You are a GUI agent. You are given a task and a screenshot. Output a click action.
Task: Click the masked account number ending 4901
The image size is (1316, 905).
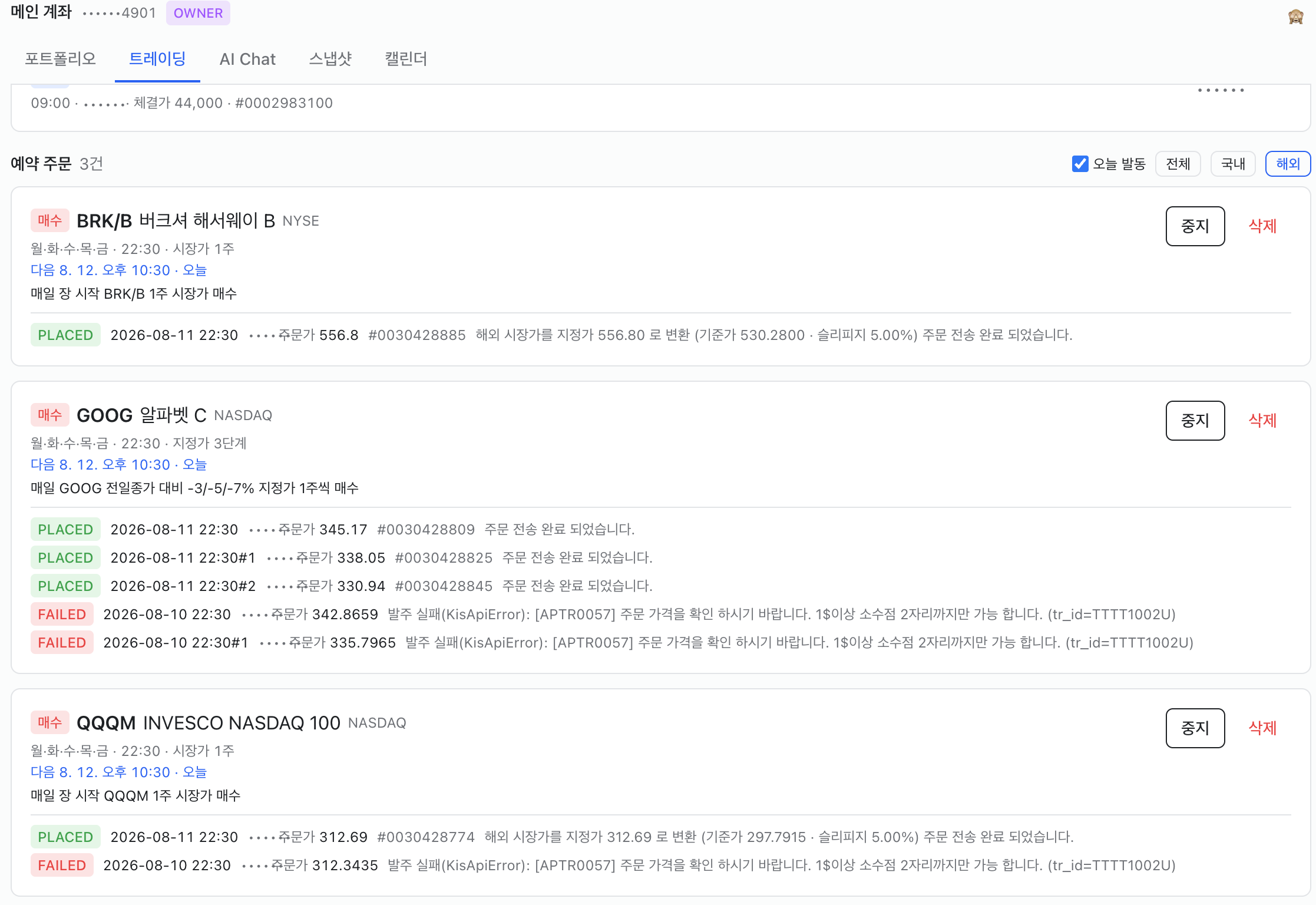pyautogui.click(x=120, y=13)
